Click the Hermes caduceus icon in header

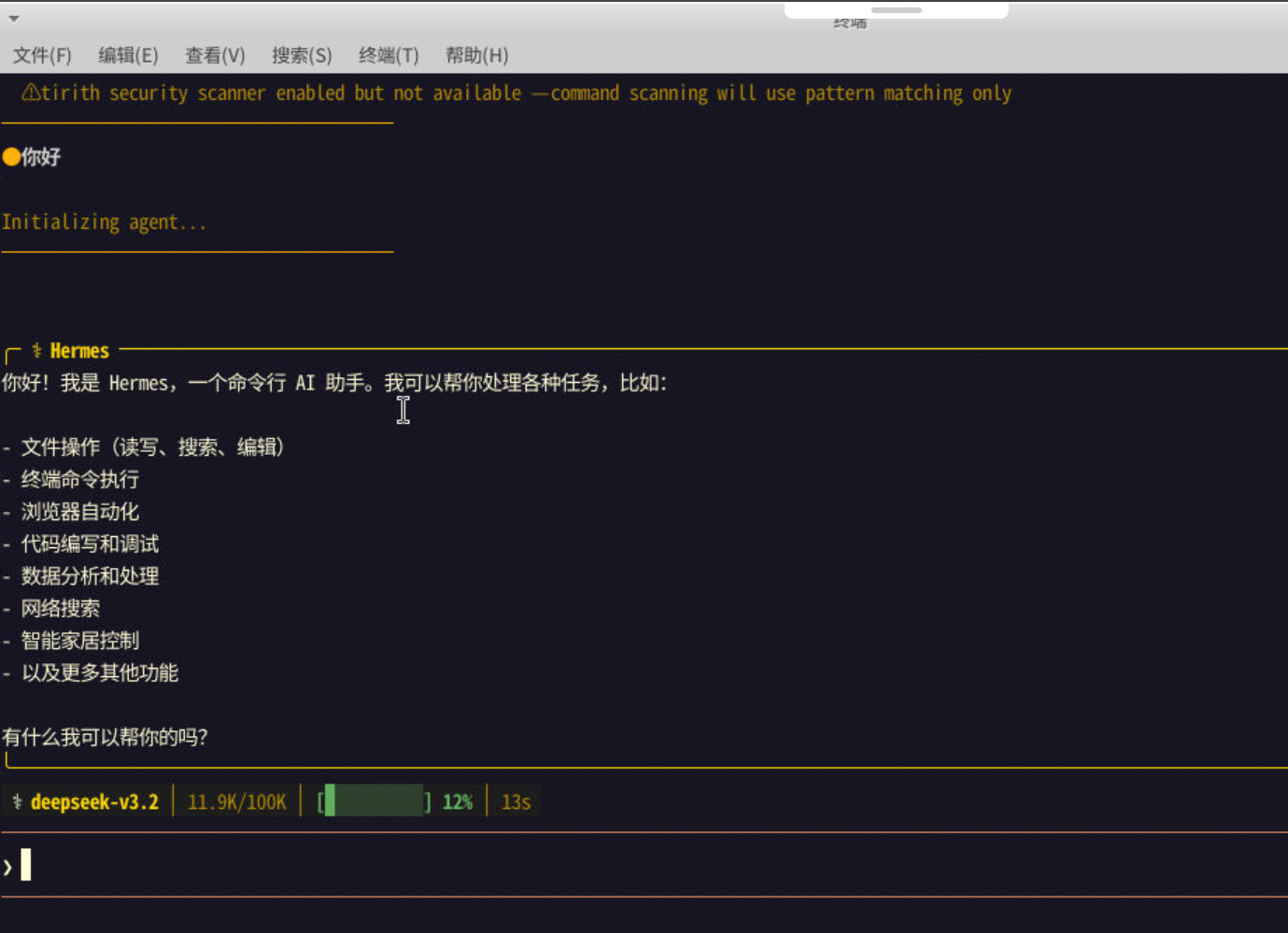coord(36,350)
